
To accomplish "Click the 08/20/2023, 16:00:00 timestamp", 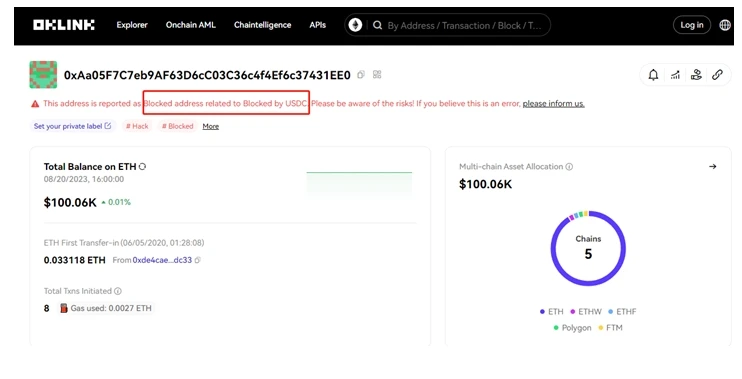I will pos(84,179).
